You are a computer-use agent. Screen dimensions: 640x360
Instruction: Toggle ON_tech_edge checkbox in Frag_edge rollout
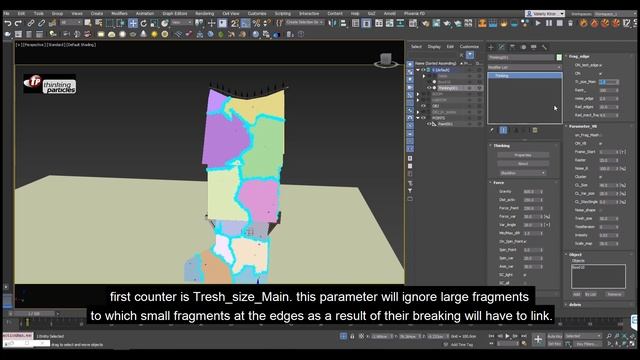point(600,65)
